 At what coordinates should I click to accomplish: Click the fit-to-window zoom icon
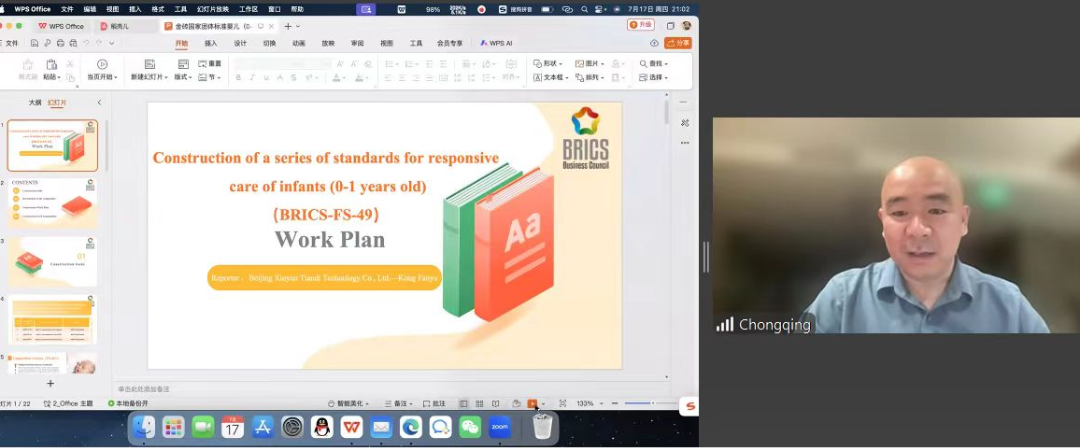pyautogui.click(x=562, y=404)
